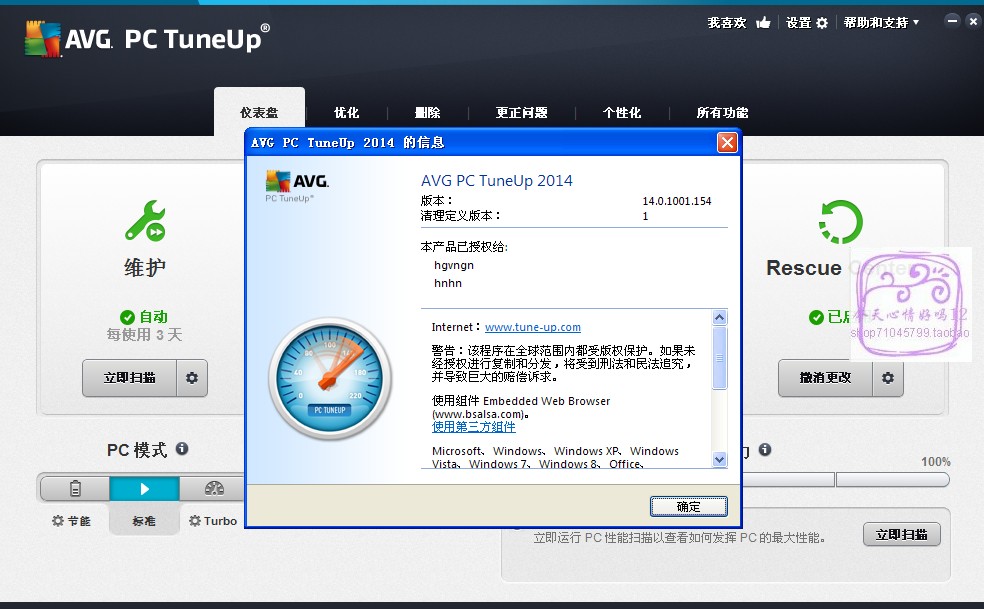The width and height of the screenshot is (984, 609).
Task: Activate the Turbo gauge mode button
Action: point(213,488)
